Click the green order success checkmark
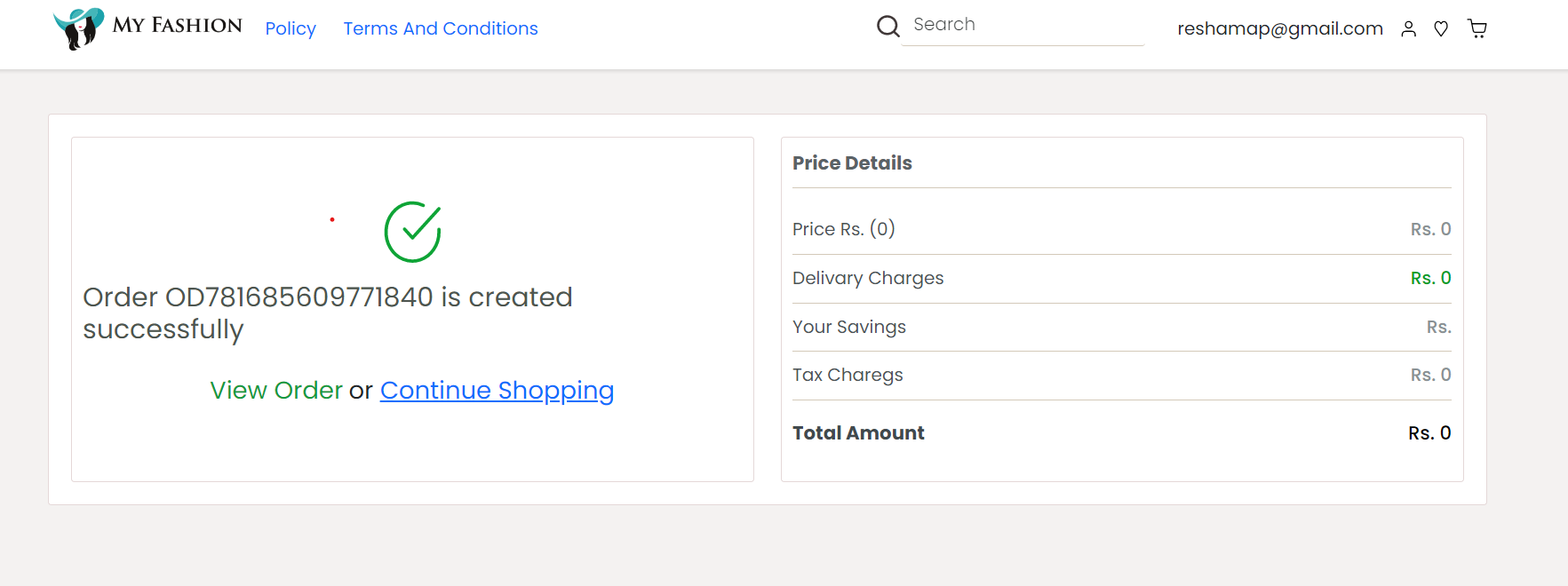This screenshot has height=586, width=1568. (412, 232)
